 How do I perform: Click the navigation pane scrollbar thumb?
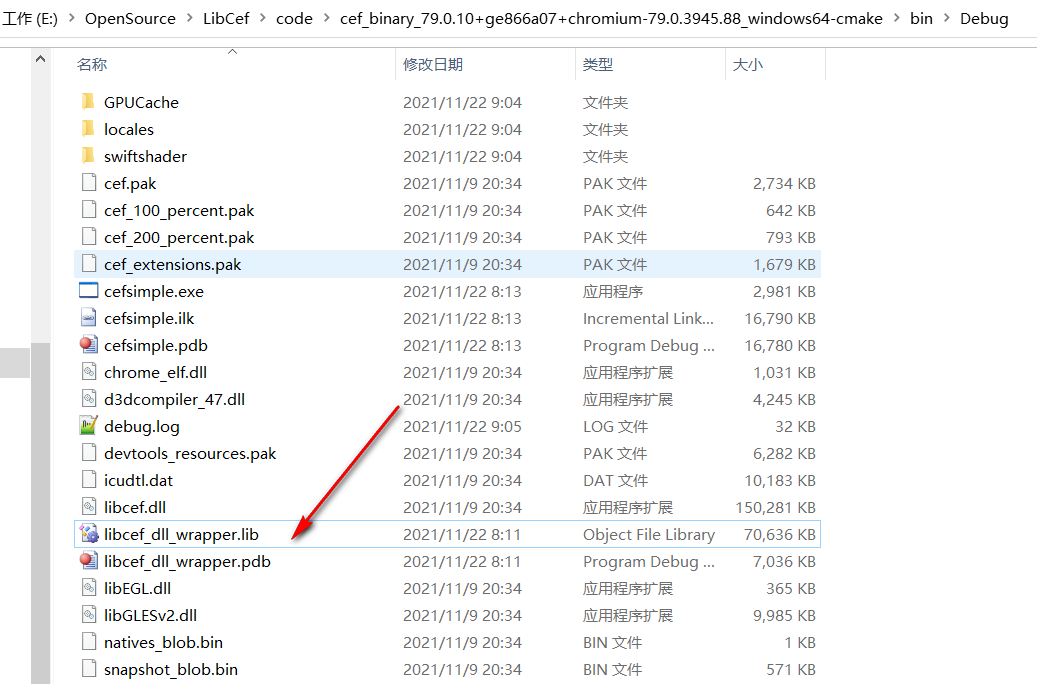[40, 513]
